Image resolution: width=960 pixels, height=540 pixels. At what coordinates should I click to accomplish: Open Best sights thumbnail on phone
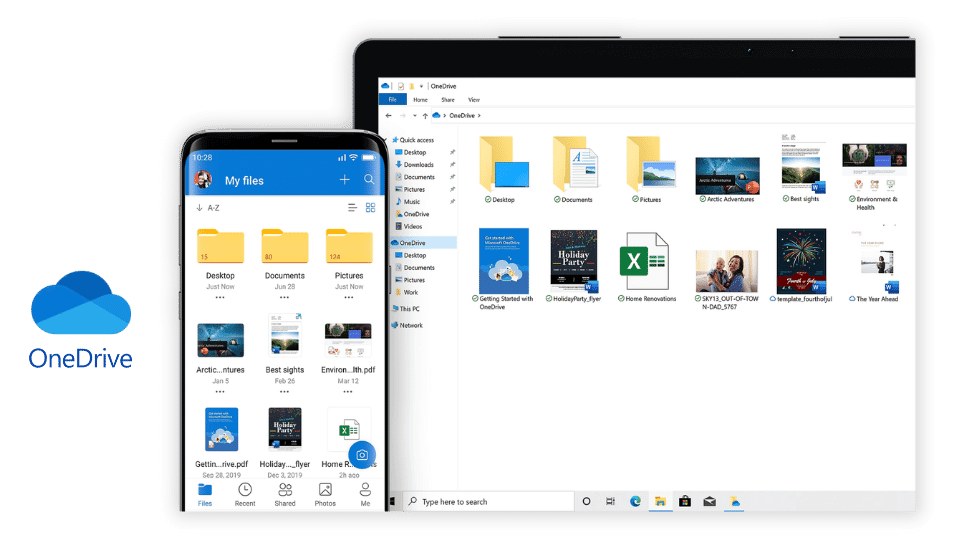coord(285,335)
